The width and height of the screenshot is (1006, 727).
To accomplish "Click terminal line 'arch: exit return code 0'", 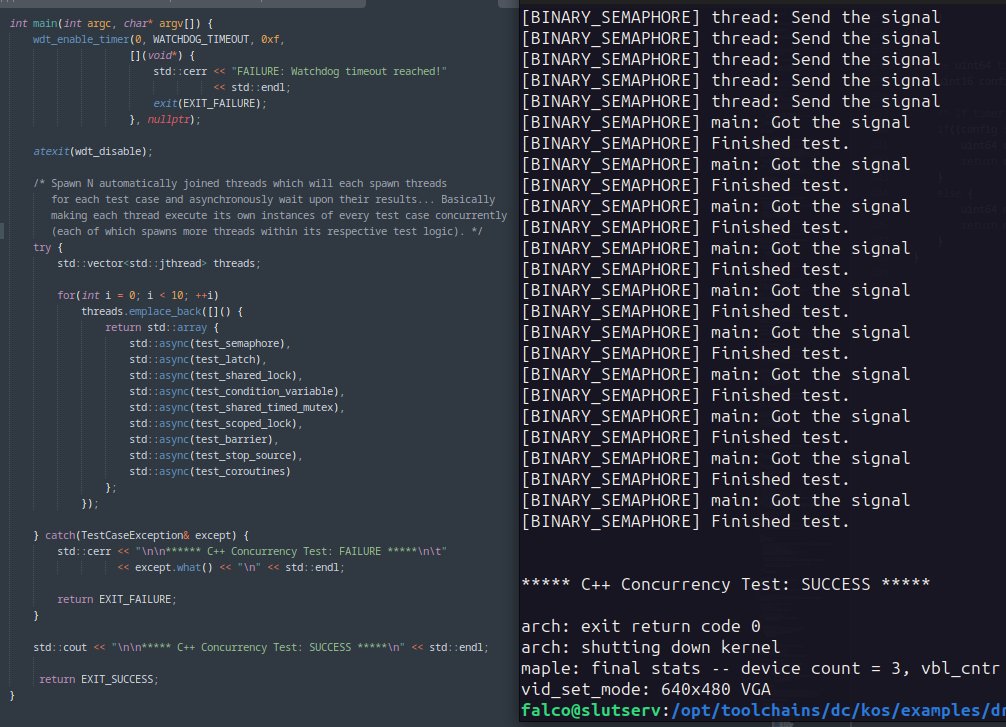I will (641, 626).
